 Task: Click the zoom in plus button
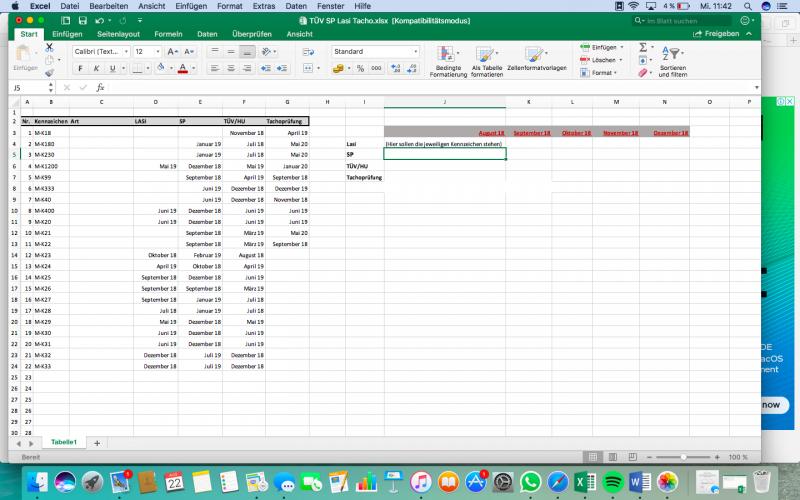tap(717, 457)
